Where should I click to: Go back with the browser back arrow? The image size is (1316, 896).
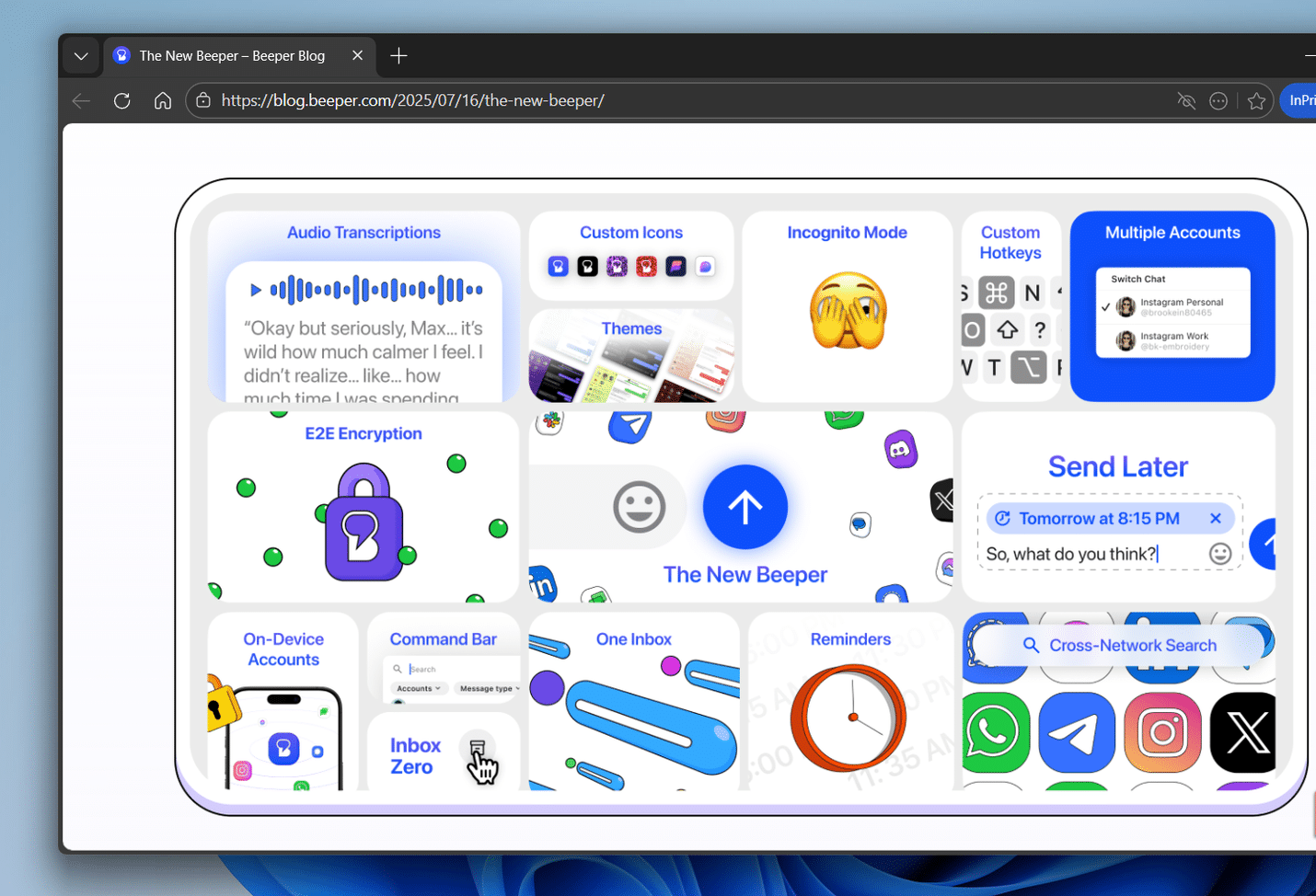(x=81, y=101)
